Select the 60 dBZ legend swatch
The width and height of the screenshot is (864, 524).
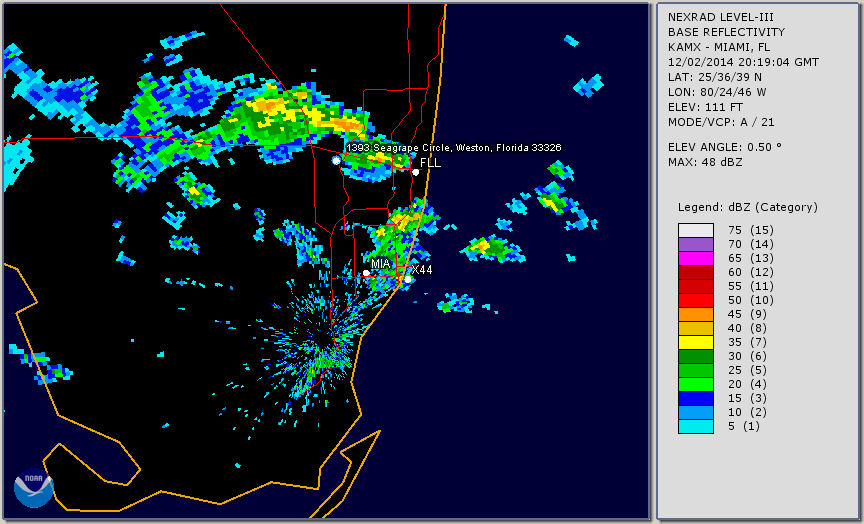tap(696, 272)
